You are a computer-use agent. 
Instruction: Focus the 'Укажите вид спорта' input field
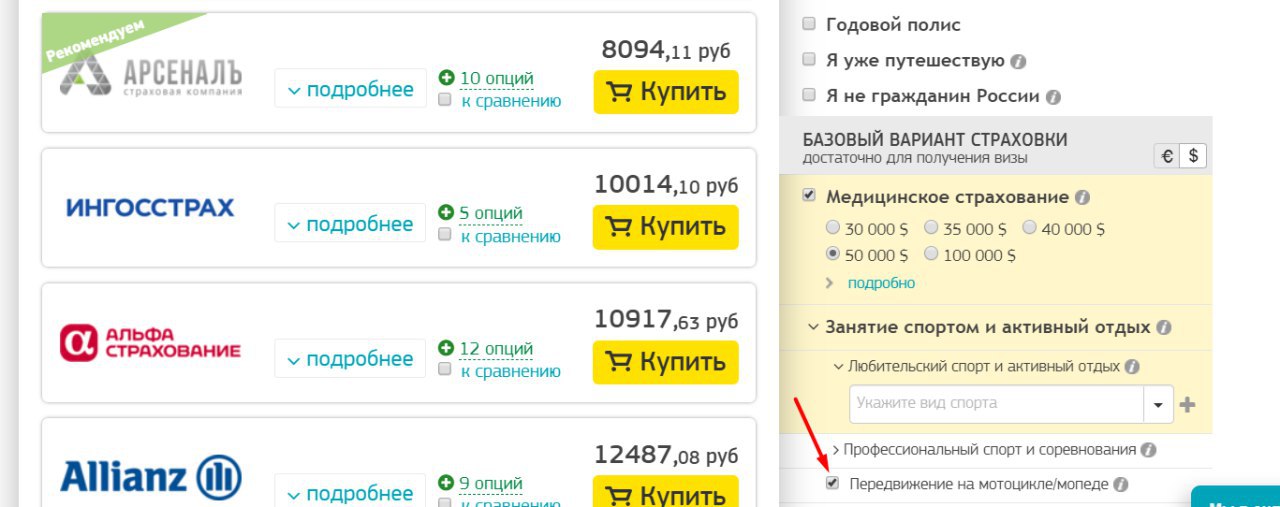point(997,405)
